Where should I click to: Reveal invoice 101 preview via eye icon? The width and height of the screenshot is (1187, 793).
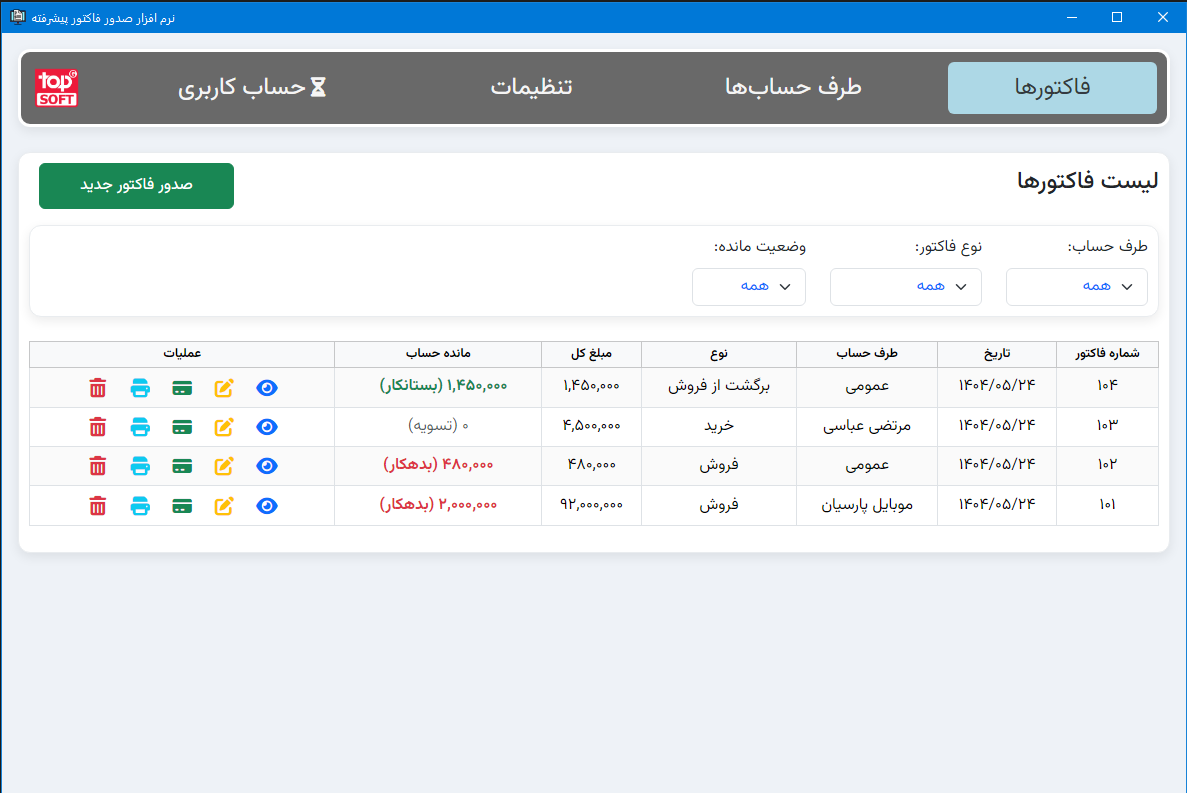pyautogui.click(x=266, y=505)
